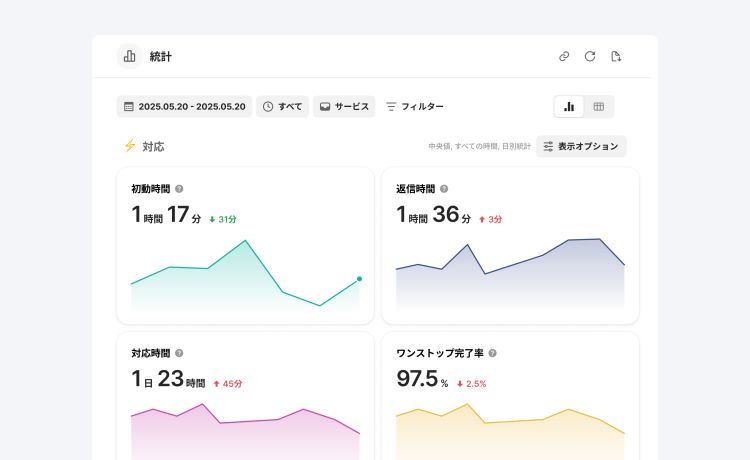Open the すべて time filter dropdown
750x460 pixels.
click(x=282, y=107)
